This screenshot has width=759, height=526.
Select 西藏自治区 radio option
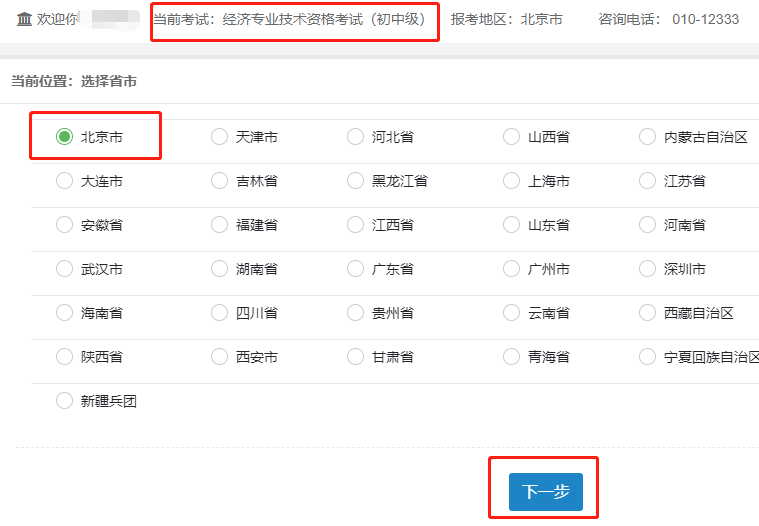pyautogui.click(x=647, y=313)
